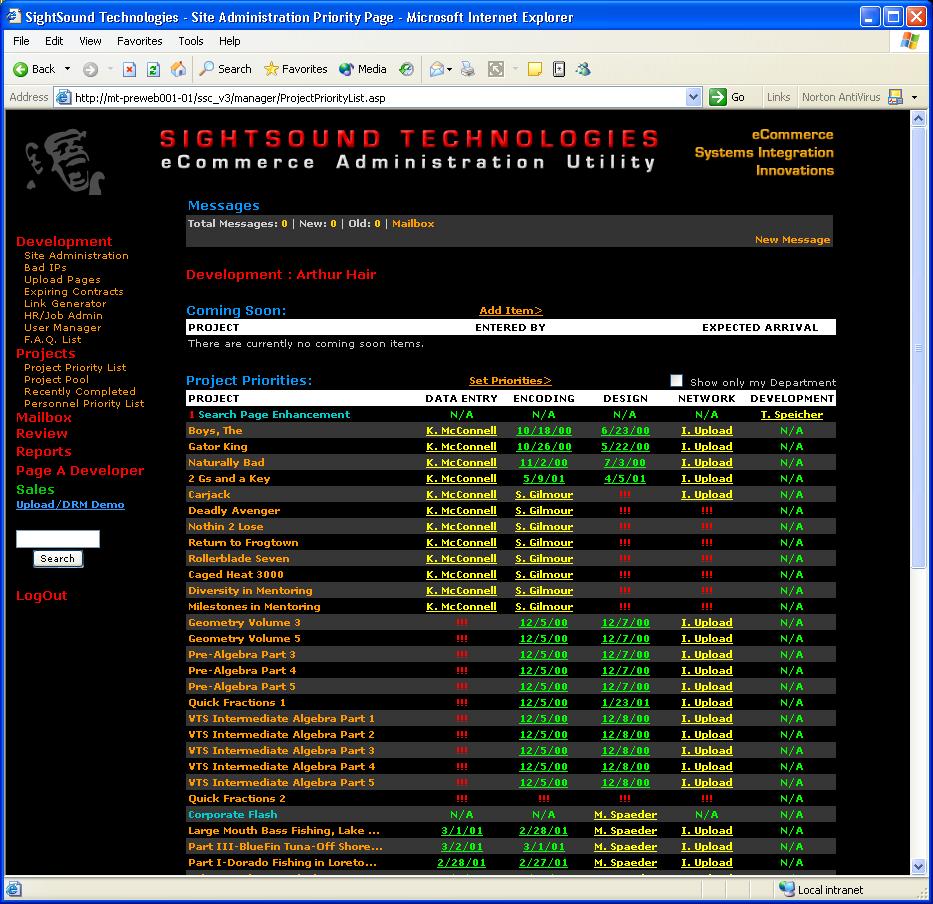Open User Manager in the sidebar
This screenshot has height=904, width=933.
[x=62, y=328]
